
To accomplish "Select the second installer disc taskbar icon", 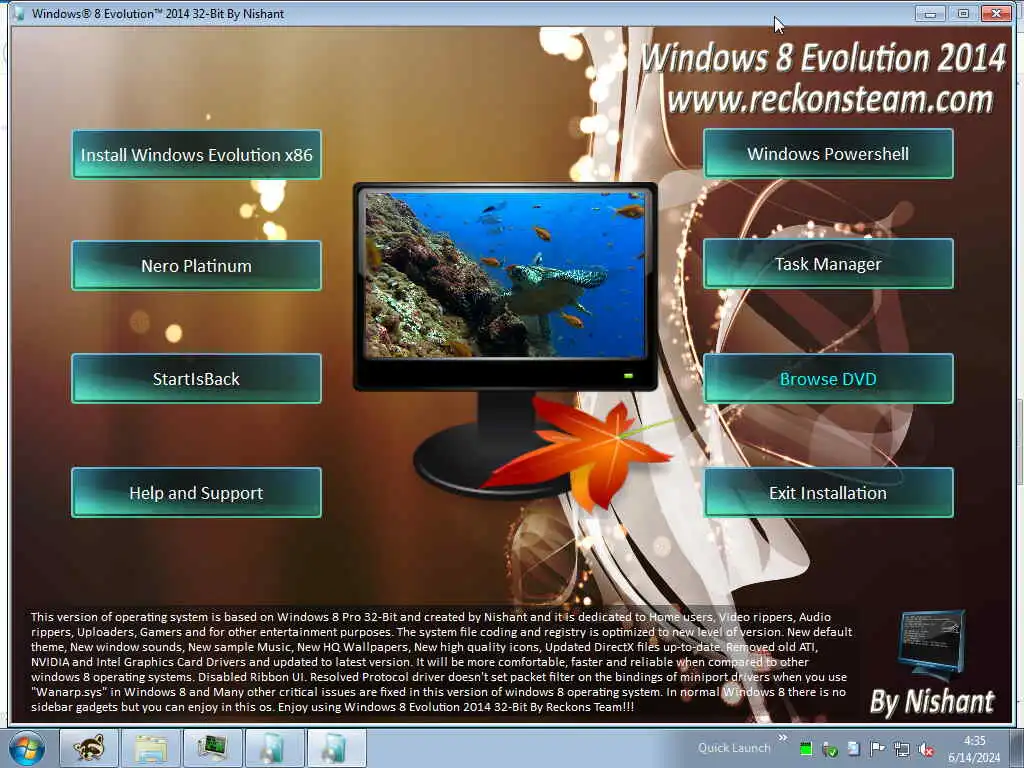I will click(x=336, y=748).
